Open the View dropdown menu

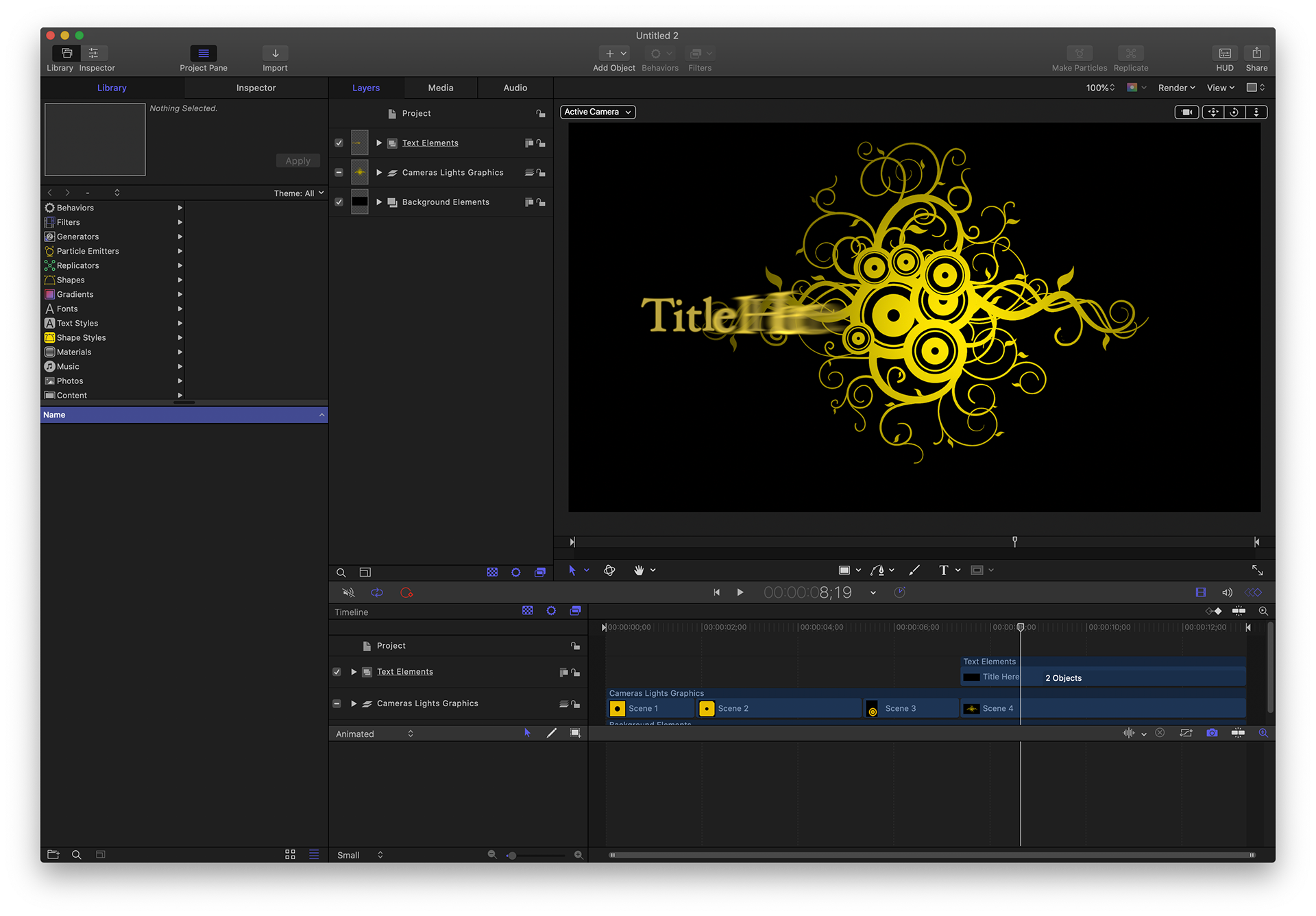[1221, 88]
